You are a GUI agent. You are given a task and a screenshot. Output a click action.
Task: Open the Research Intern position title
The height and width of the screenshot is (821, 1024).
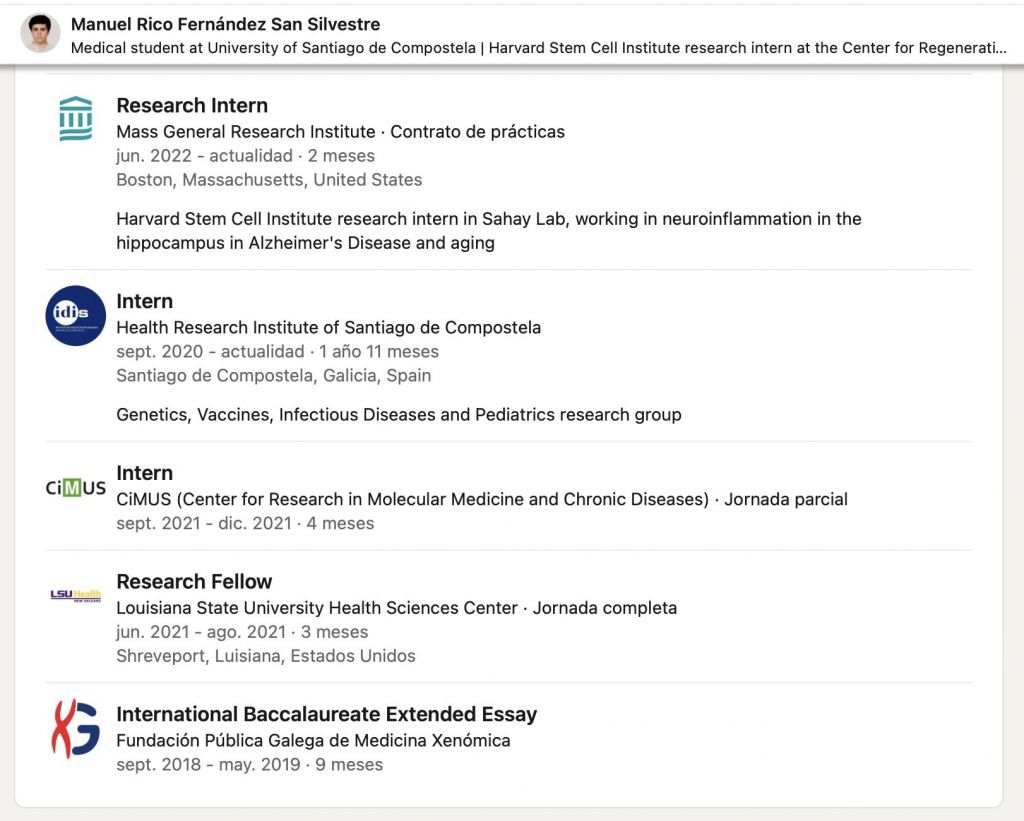(192, 105)
